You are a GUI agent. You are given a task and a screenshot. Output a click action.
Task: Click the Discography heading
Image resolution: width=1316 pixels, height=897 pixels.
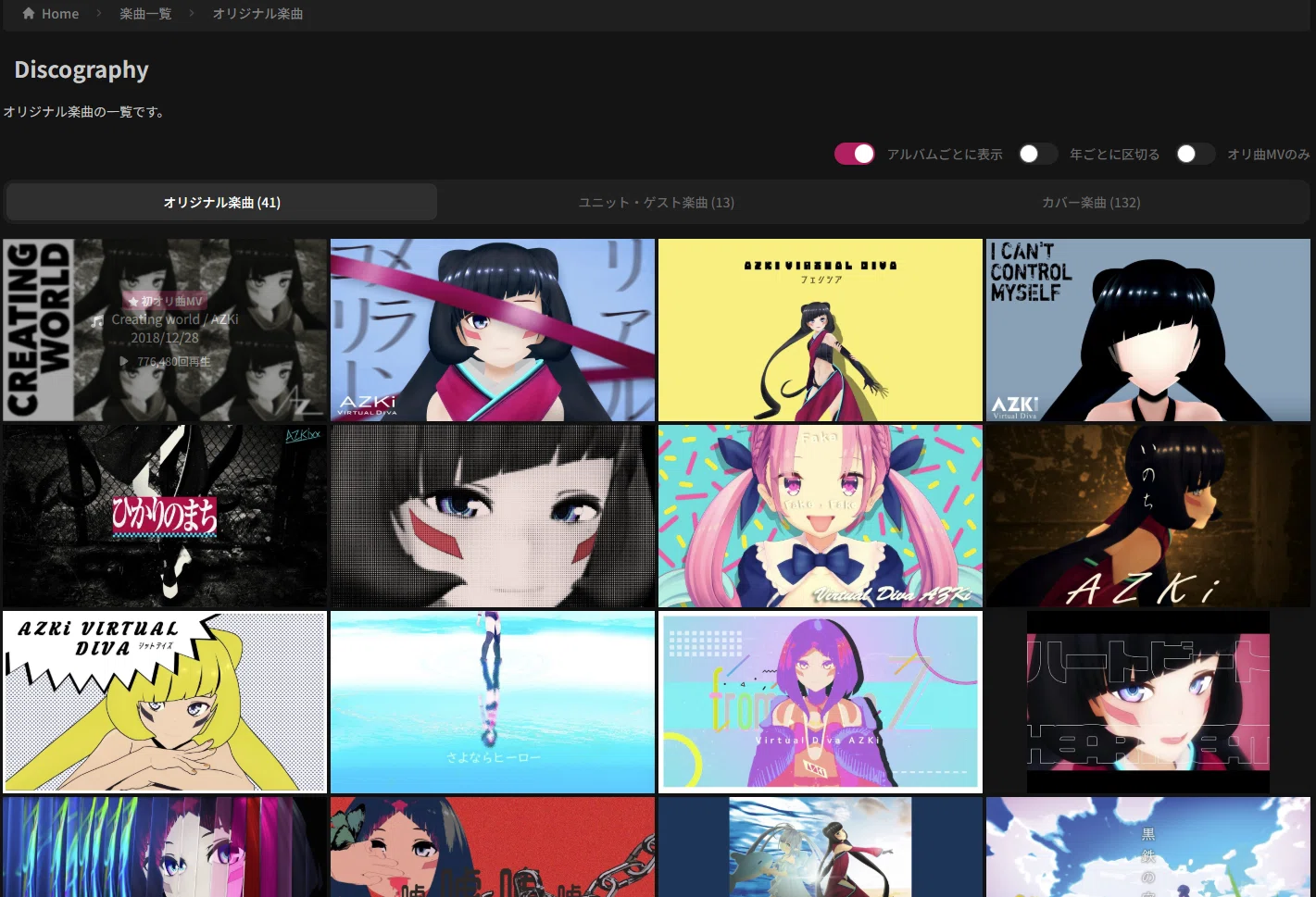(81, 70)
